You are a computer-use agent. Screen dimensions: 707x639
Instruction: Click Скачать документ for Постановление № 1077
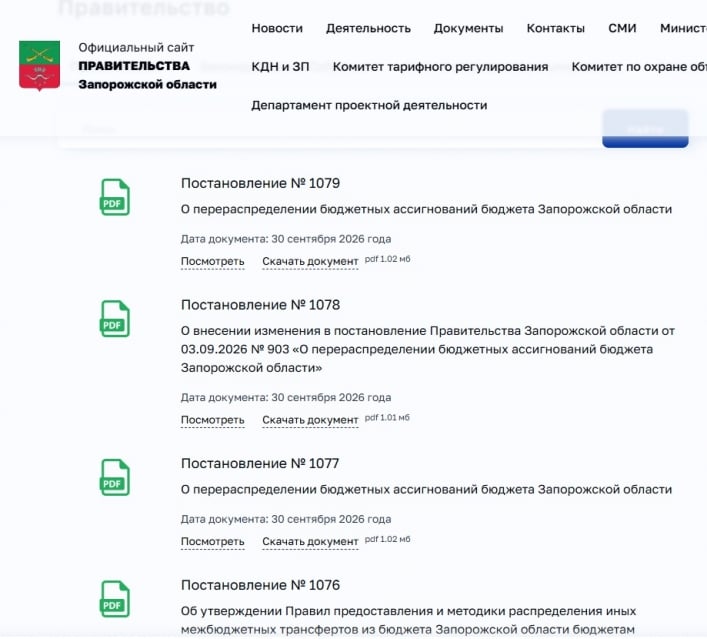tap(310, 542)
